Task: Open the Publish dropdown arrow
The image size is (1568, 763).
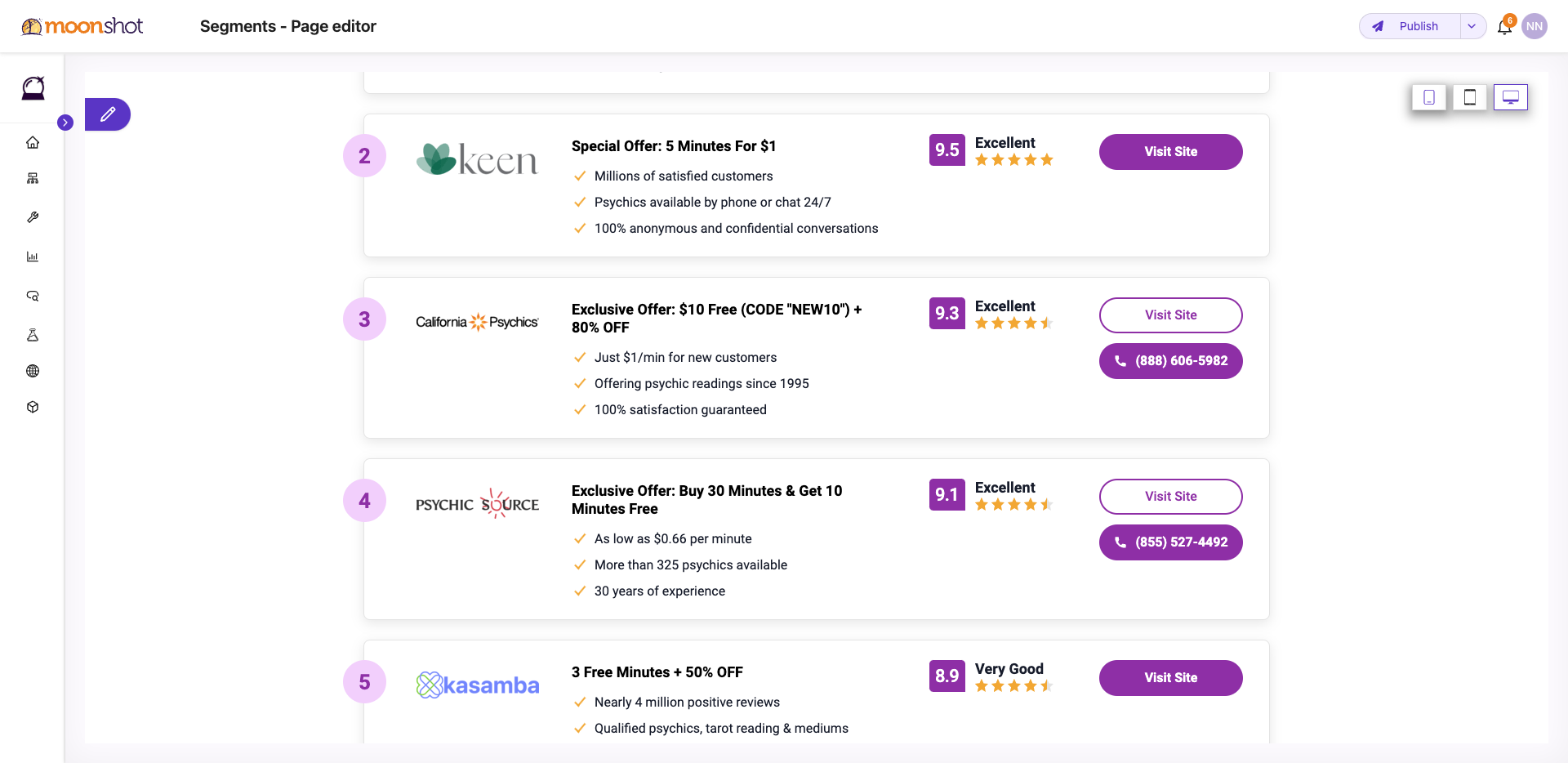Action: click(1472, 26)
